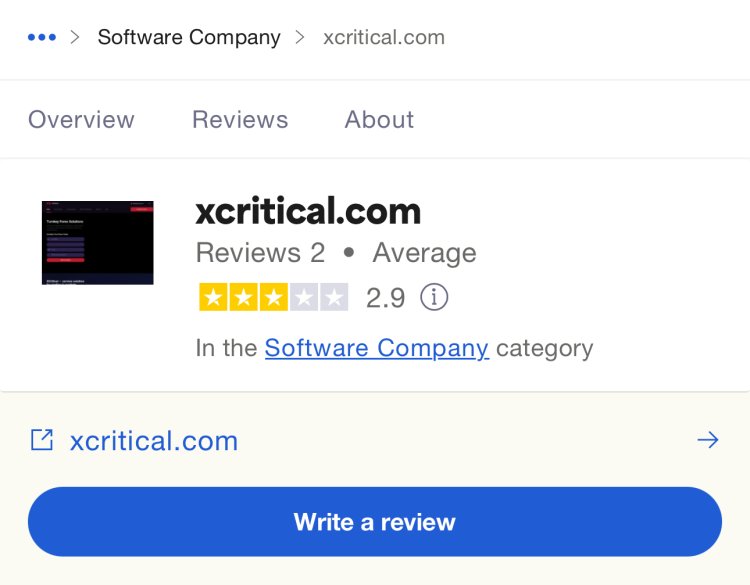Open Software Company category link
This screenshot has width=750, height=585.
[x=376, y=348]
